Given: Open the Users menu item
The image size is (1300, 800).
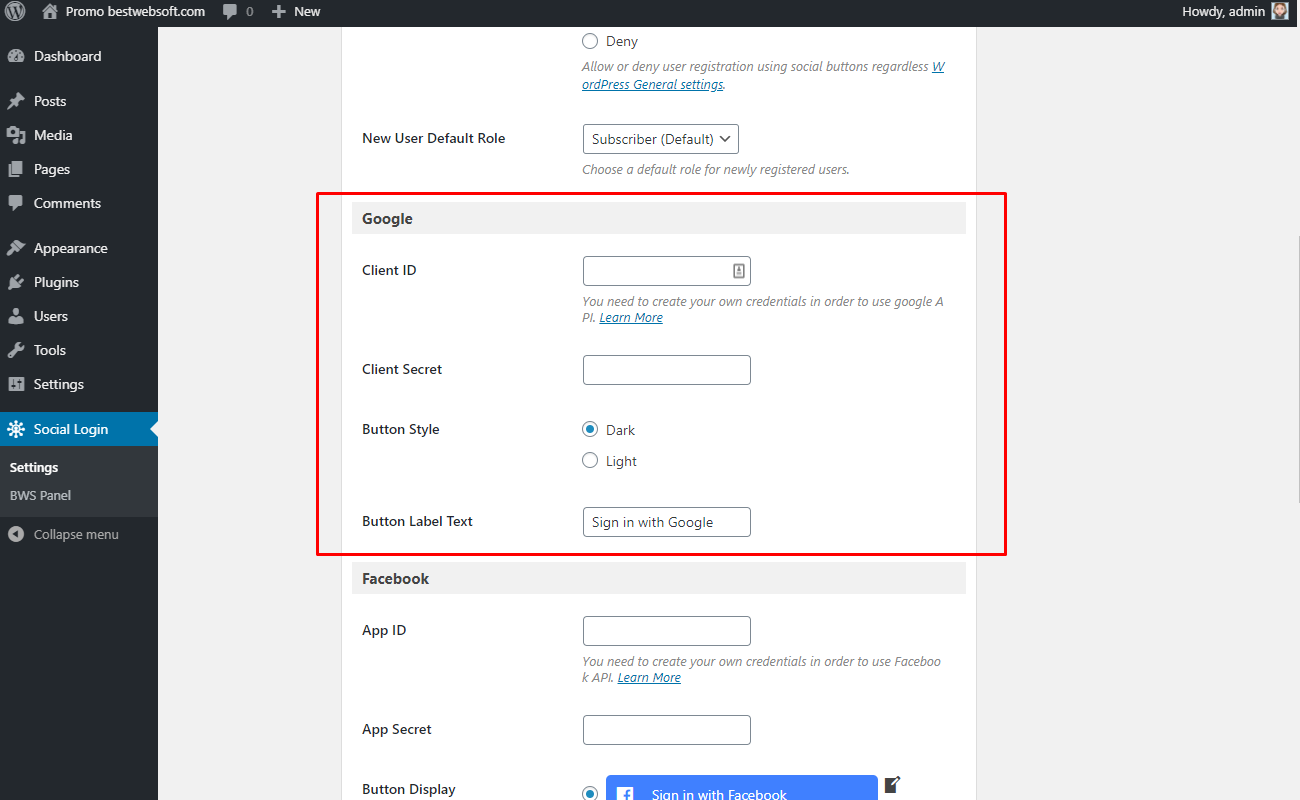Looking at the screenshot, I should (79, 316).
